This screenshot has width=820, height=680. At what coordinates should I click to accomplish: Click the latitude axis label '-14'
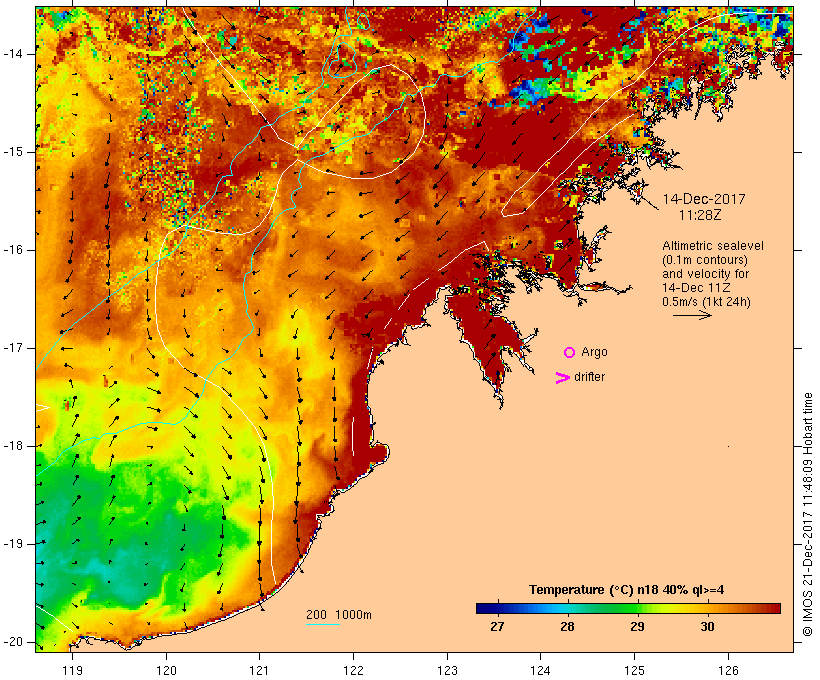click(13, 54)
